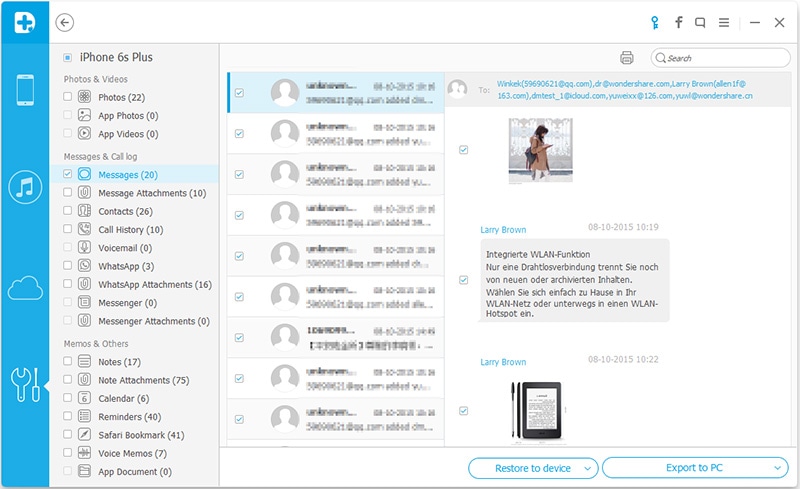This screenshot has width=800, height=489.
Task: Select Safari Bookmark (41) category
Action: [141, 435]
